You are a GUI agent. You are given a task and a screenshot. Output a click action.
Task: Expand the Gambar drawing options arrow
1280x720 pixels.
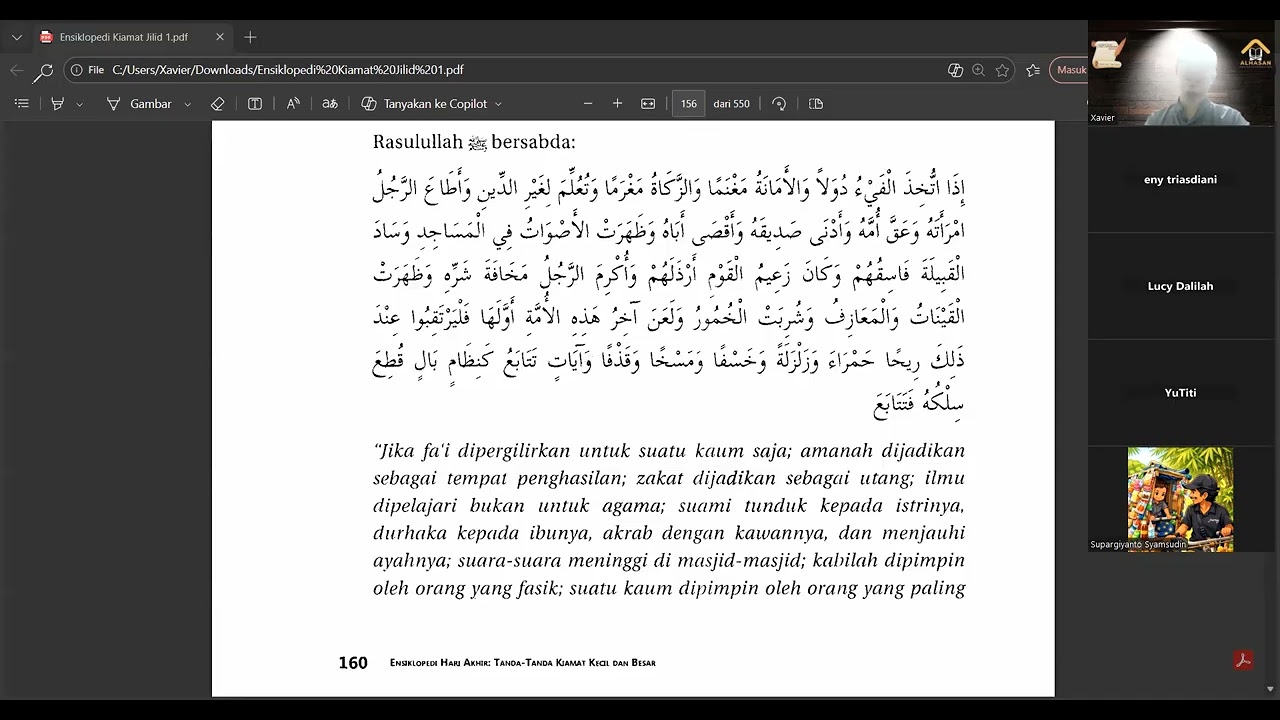coord(187,104)
